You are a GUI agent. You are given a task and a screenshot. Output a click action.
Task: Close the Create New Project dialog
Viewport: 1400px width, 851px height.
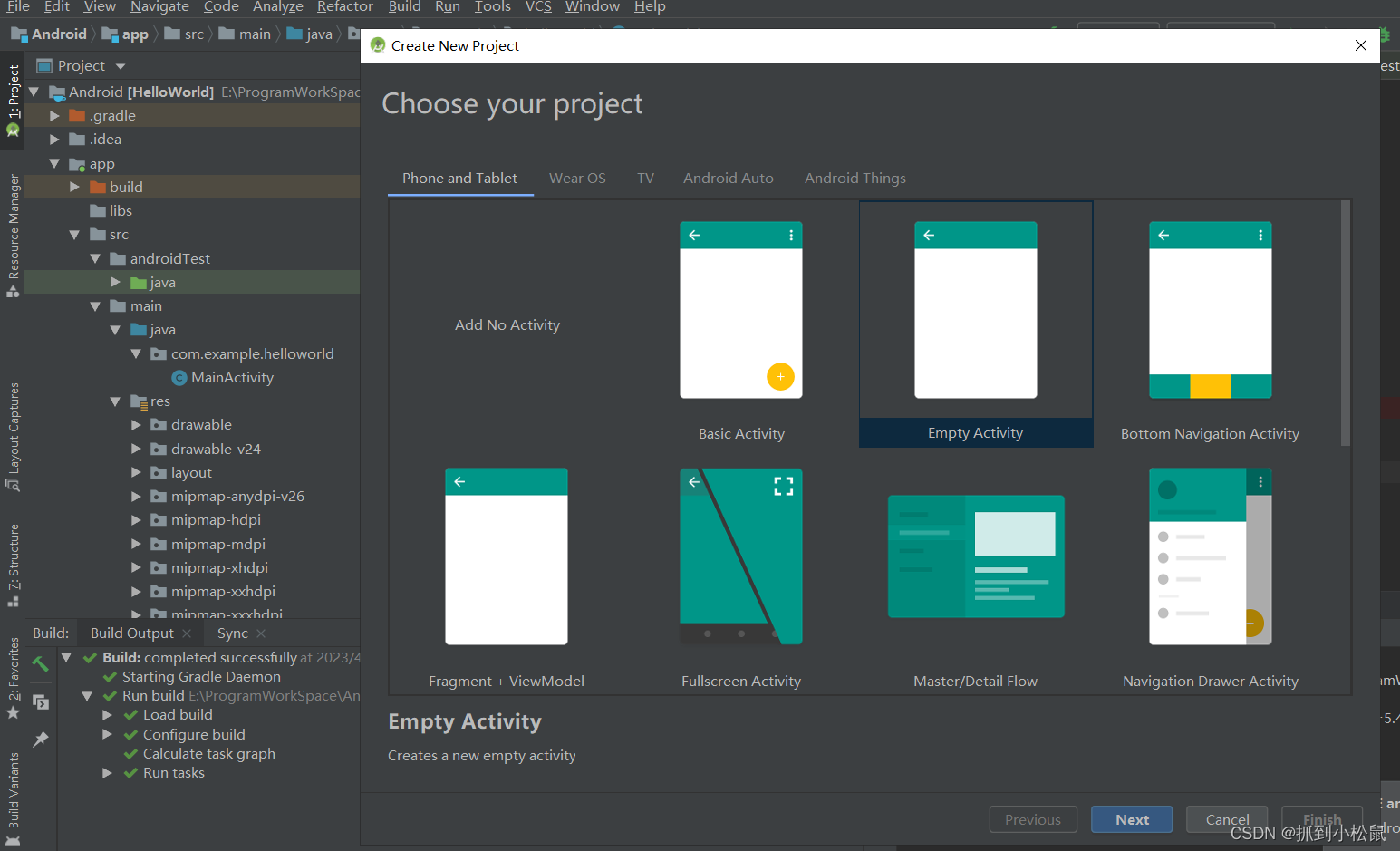(1360, 45)
